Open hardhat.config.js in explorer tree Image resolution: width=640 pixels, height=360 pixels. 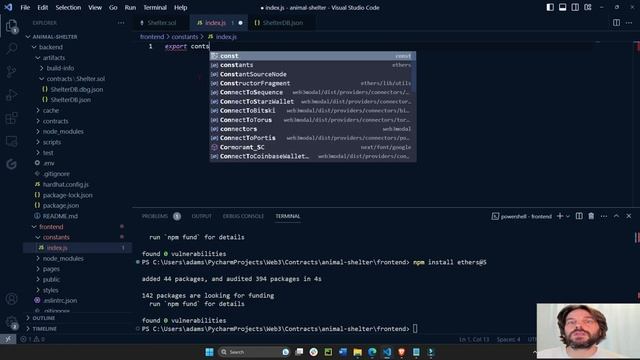point(65,184)
